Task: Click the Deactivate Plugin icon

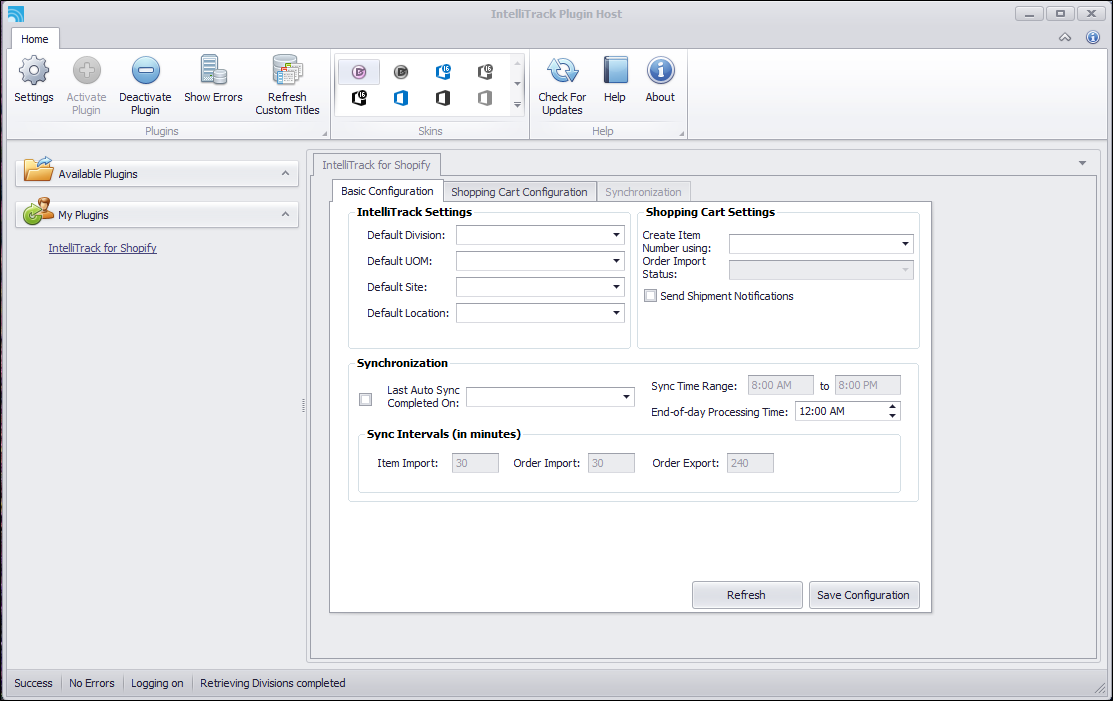Action: tap(146, 71)
